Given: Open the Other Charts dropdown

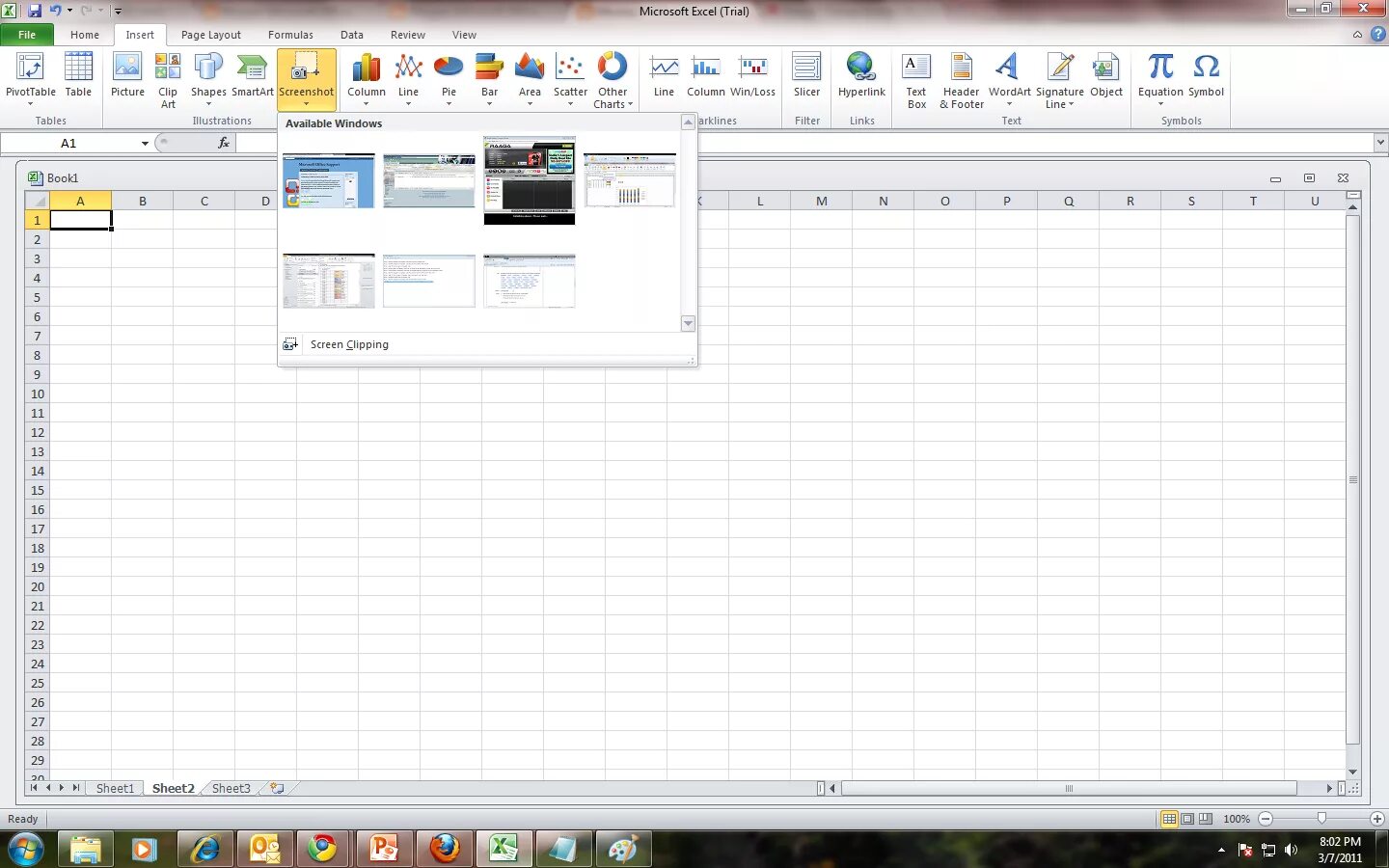Looking at the screenshot, I should pyautogui.click(x=613, y=80).
